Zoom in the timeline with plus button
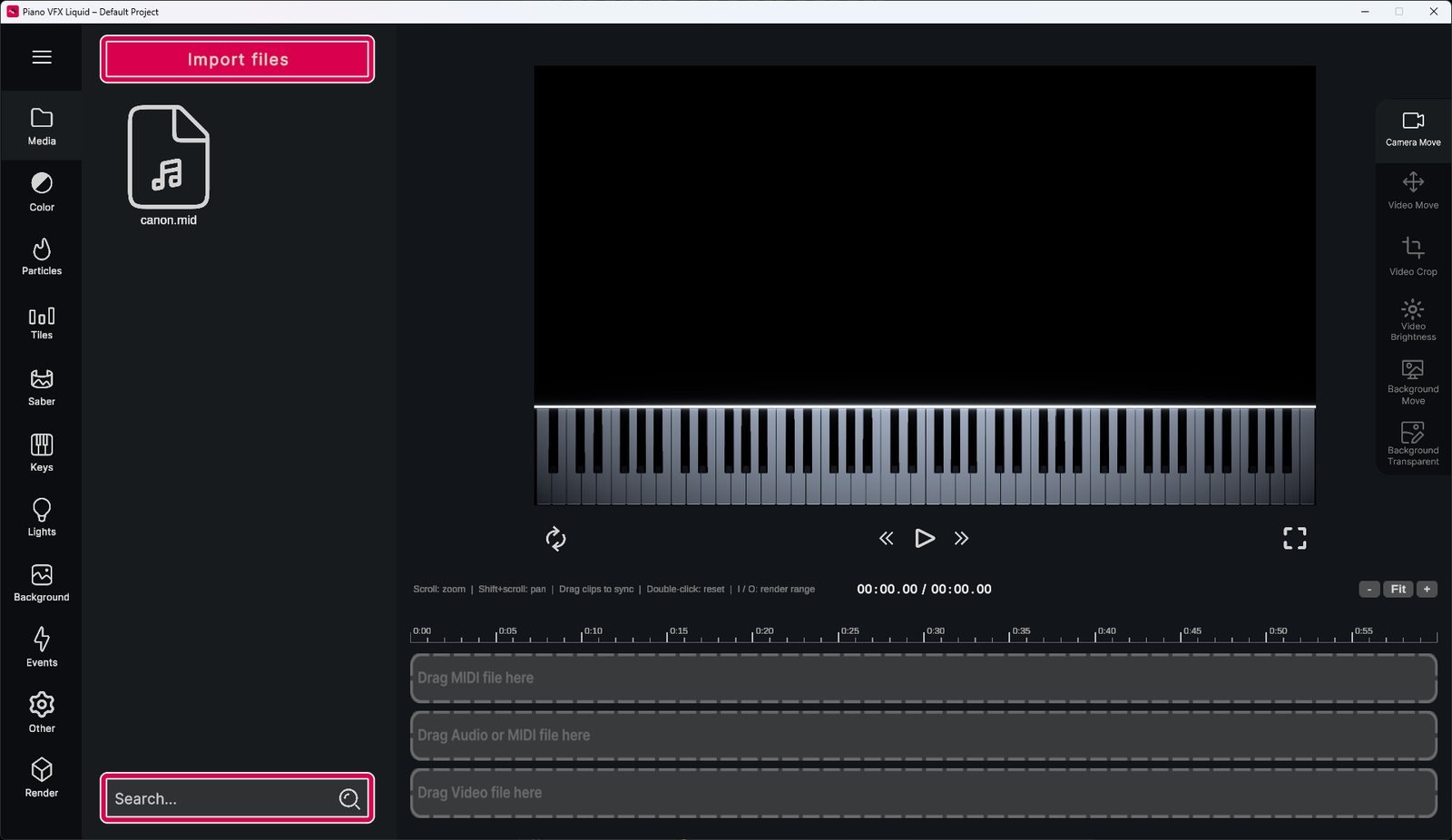 1427,590
